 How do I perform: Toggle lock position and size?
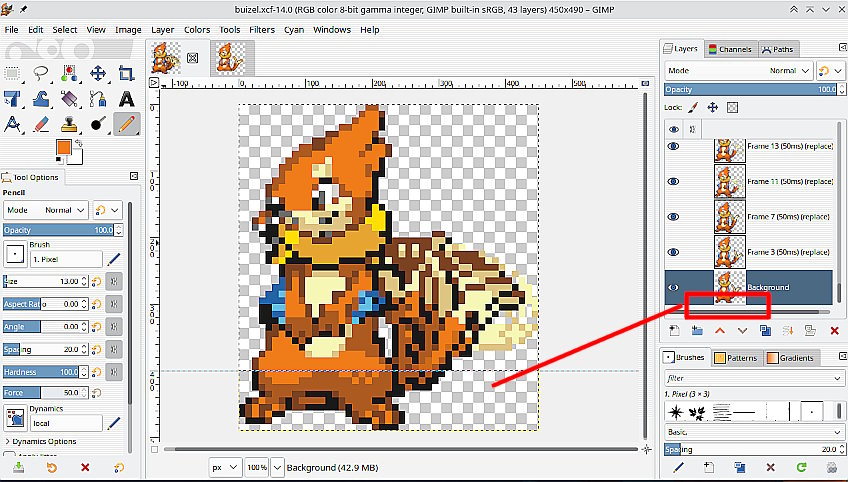[x=713, y=108]
